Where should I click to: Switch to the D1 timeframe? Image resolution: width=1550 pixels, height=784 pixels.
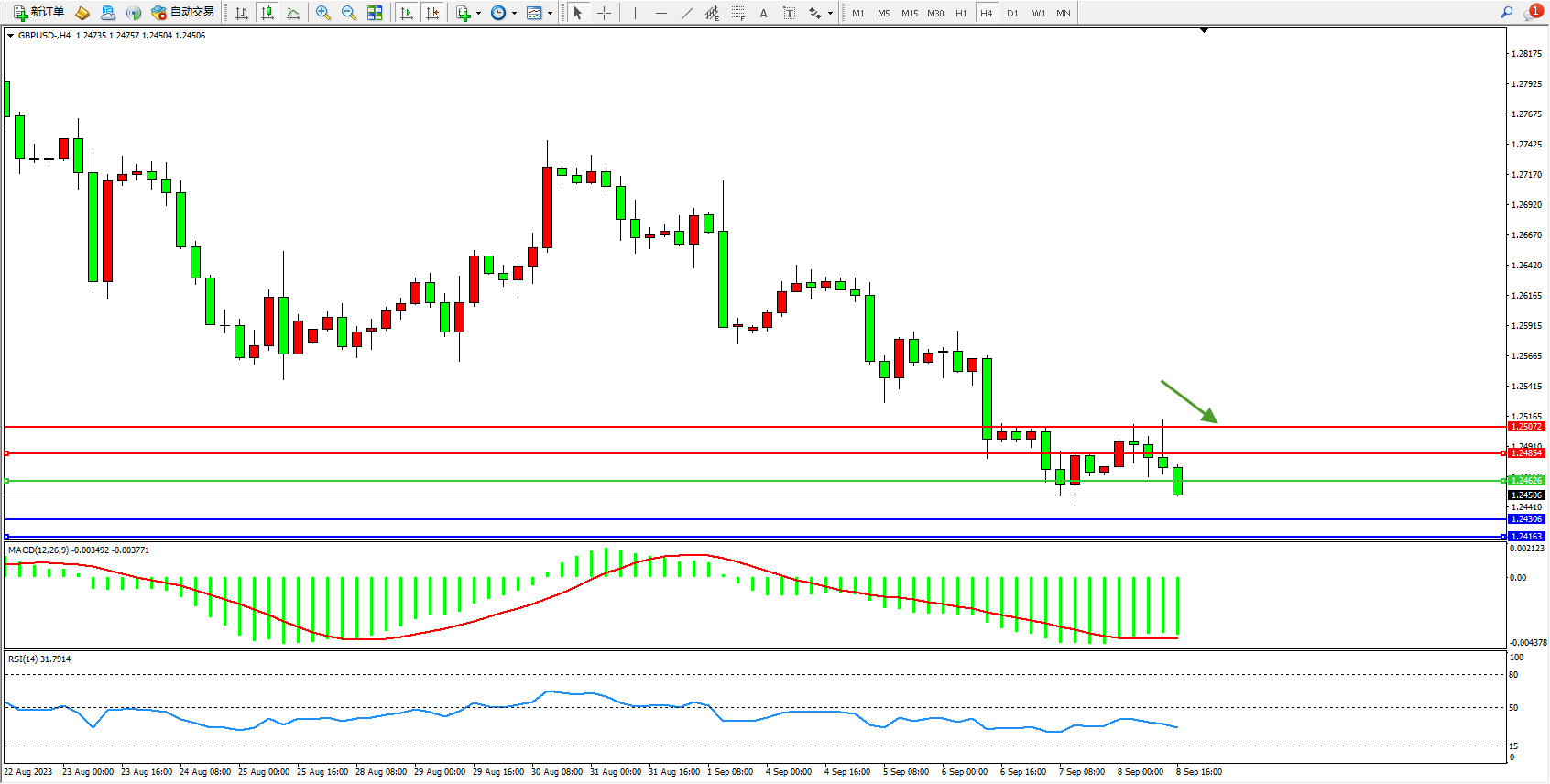(x=1012, y=13)
